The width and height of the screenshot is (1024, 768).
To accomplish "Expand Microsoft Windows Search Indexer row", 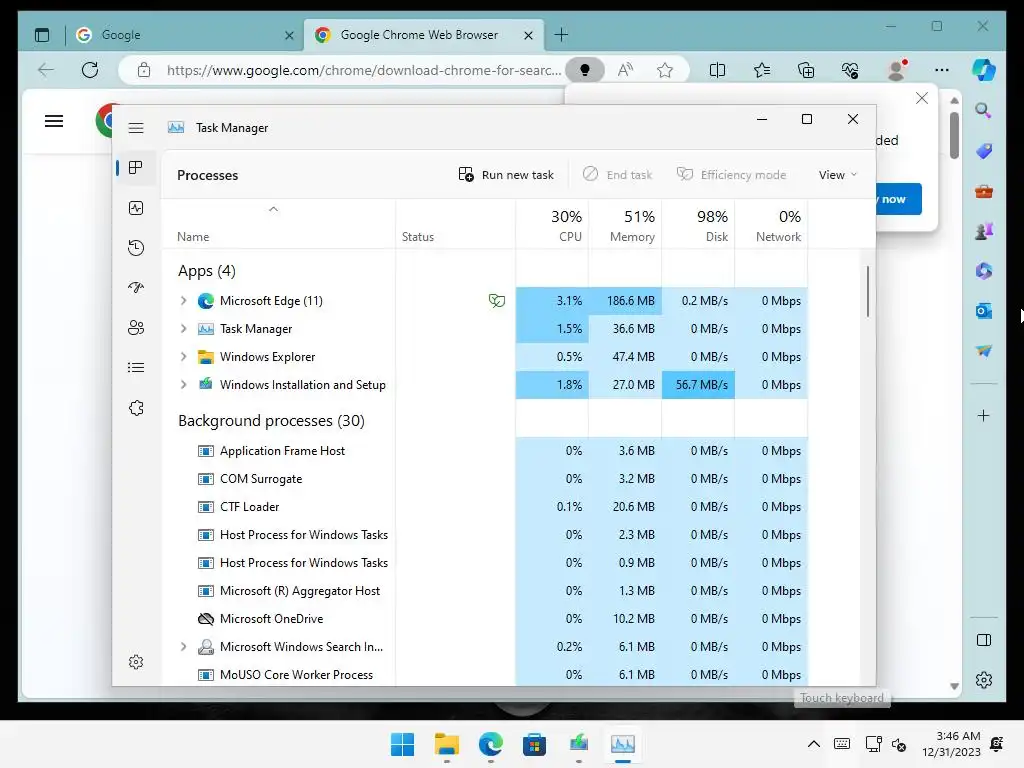I will click(184, 647).
